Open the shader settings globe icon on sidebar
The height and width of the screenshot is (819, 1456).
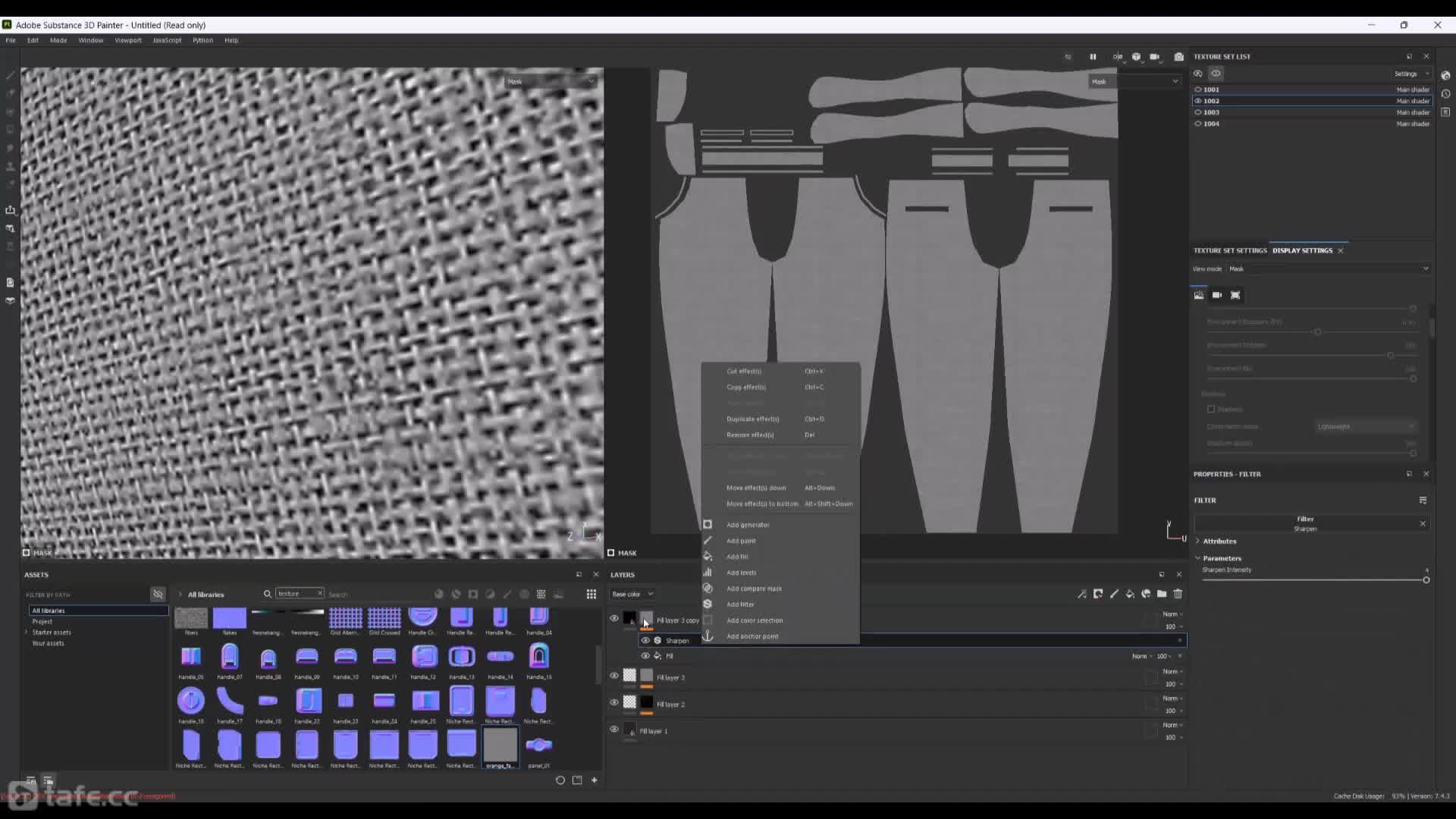(x=1445, y=75)
